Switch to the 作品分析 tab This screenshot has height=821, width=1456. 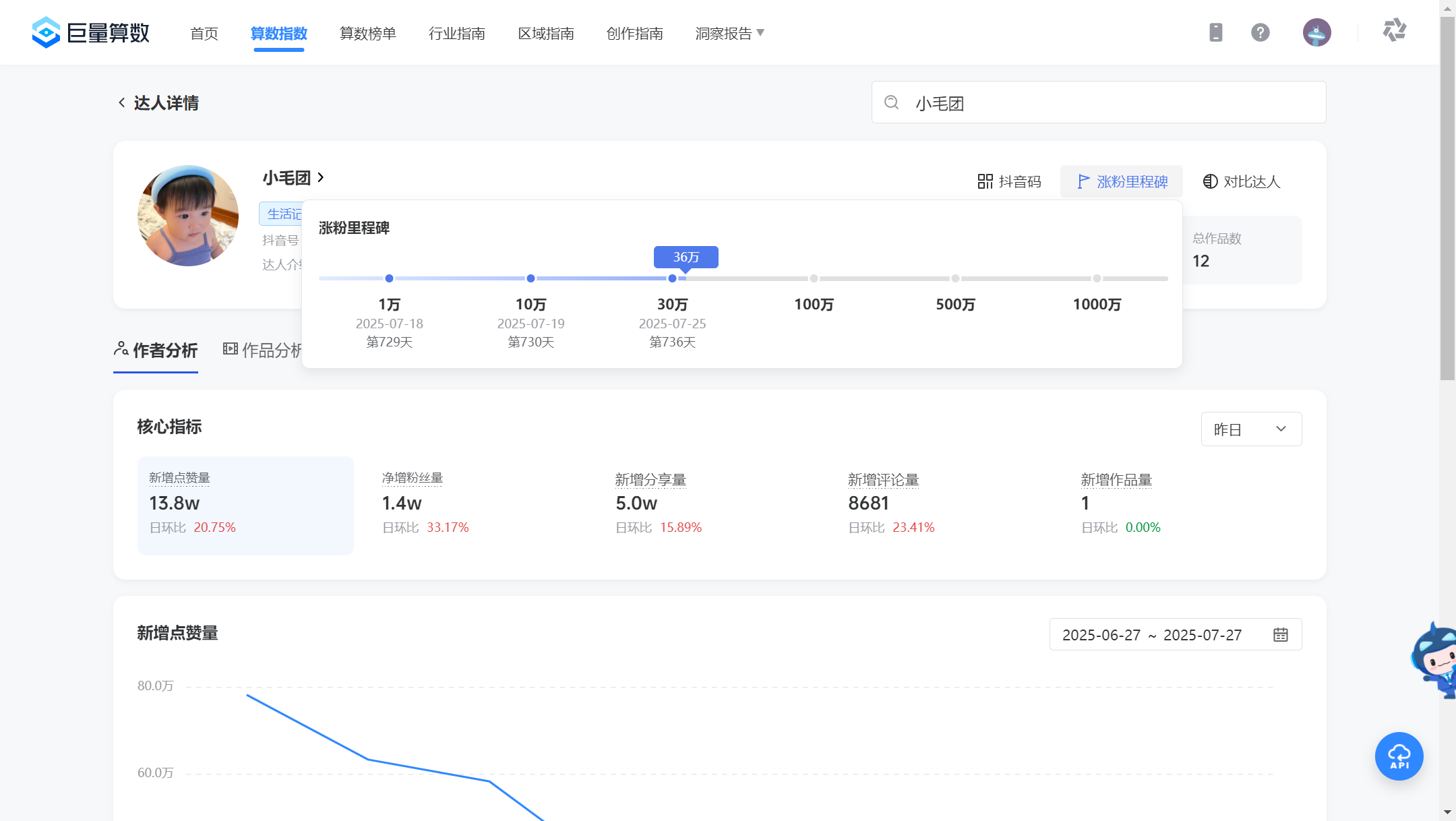click(263, 351)
